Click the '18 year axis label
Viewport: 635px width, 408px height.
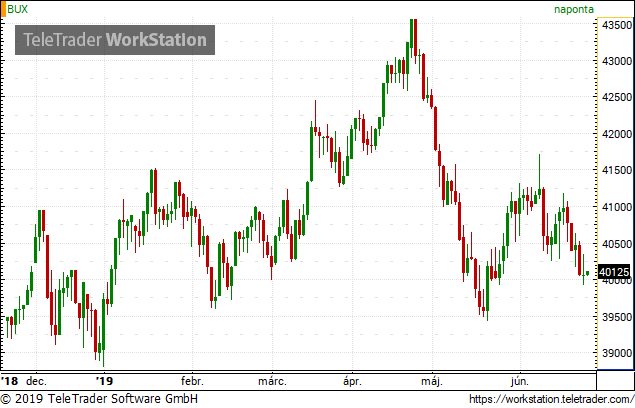(x=9, y=381)
